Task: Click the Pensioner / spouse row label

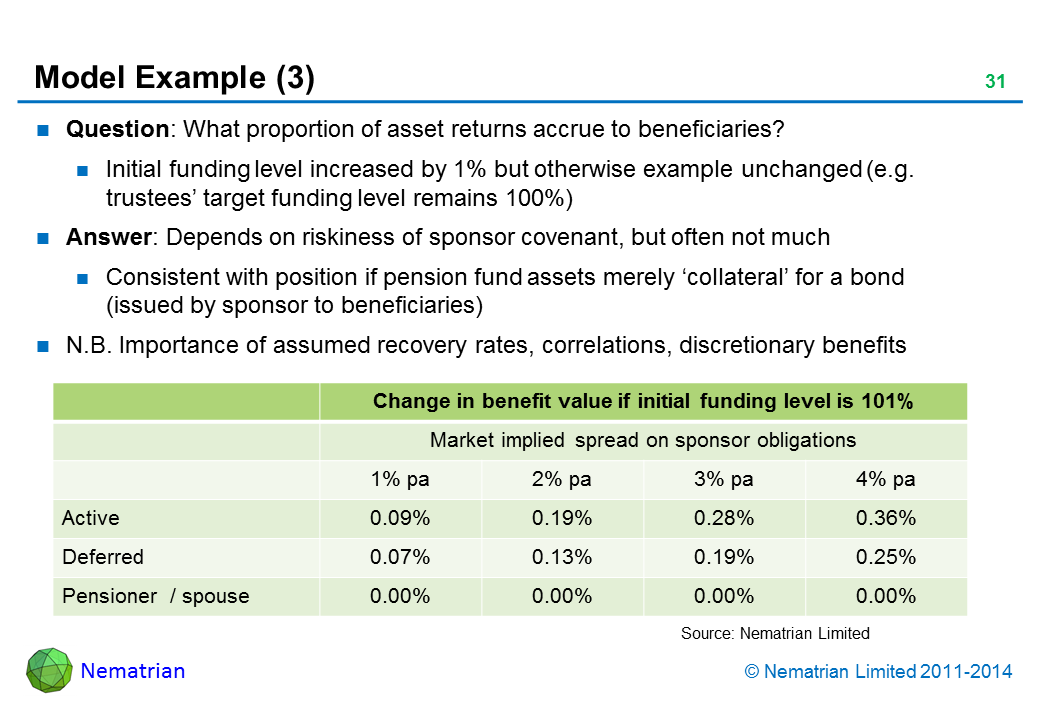Action: click(155, 597)
